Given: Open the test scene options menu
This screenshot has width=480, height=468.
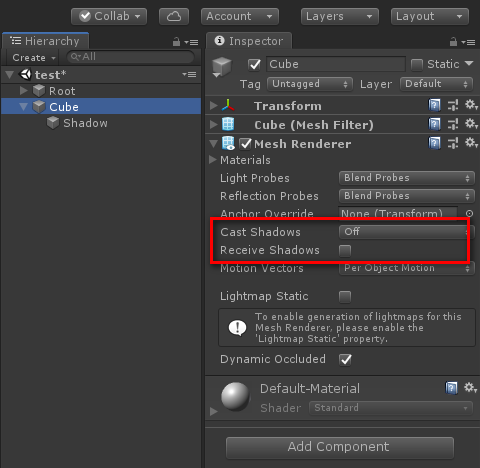Looking at the screenshot, I should coord(189,75).
